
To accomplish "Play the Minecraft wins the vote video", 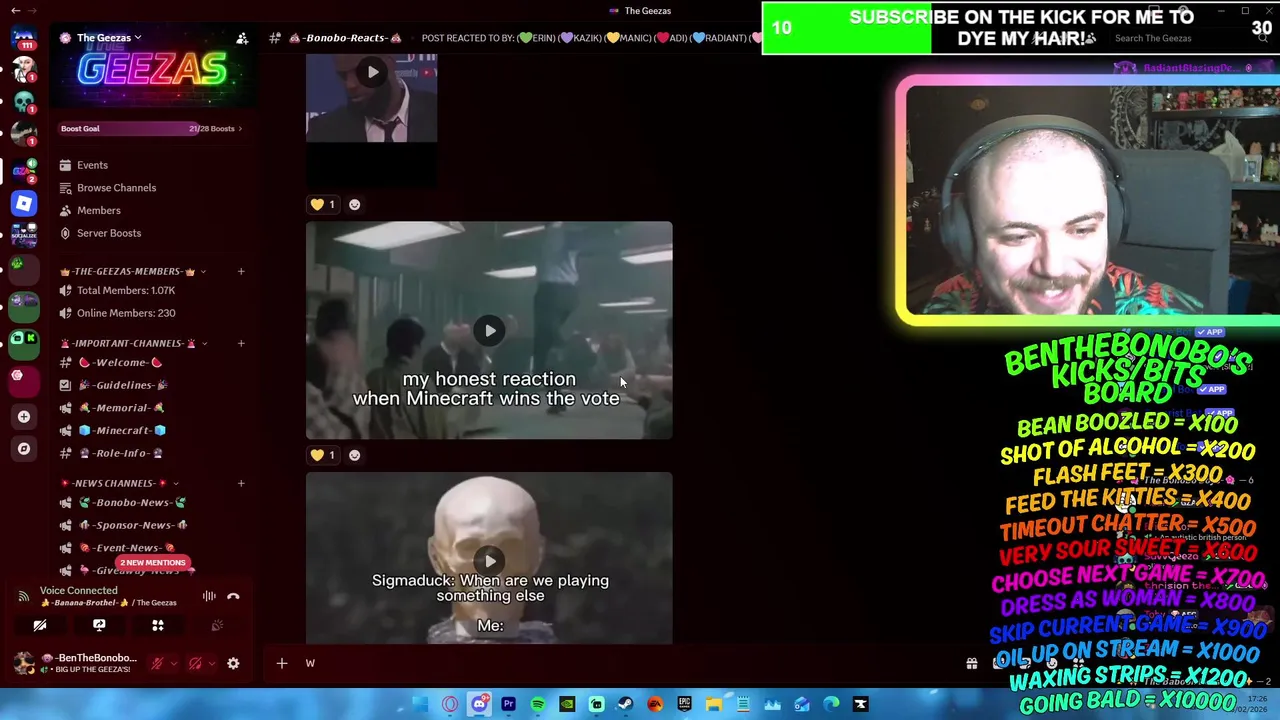I will click(489, 330).
